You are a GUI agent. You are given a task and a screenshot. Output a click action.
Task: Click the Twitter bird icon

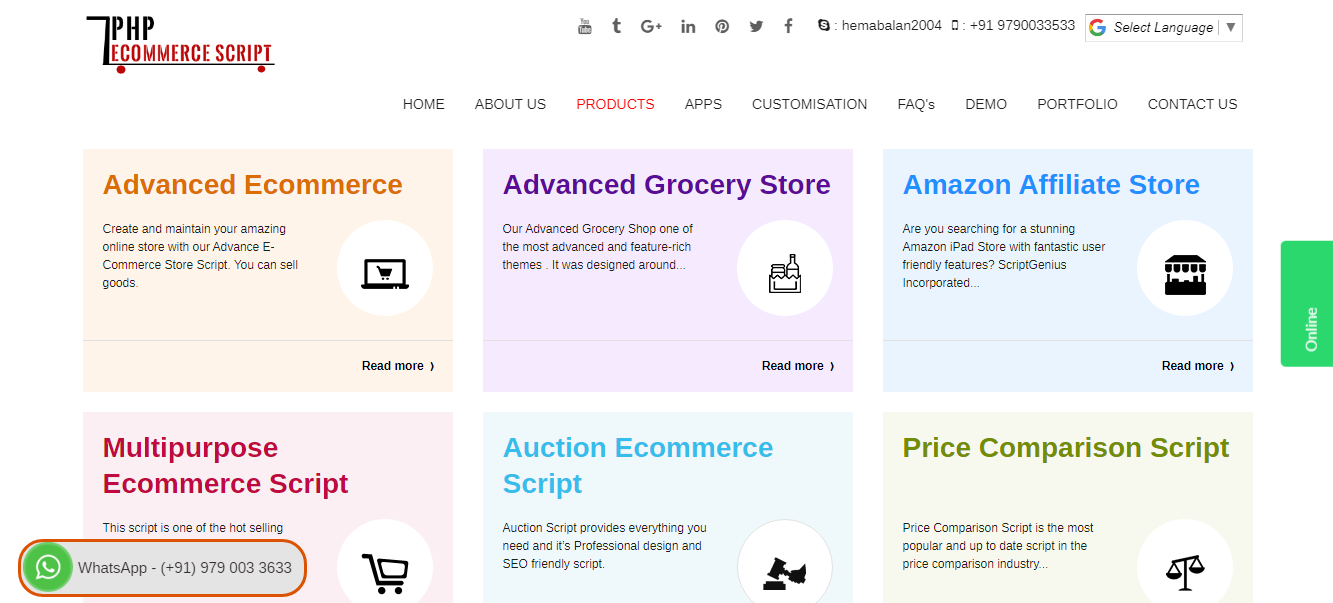(x=756, y=26)
